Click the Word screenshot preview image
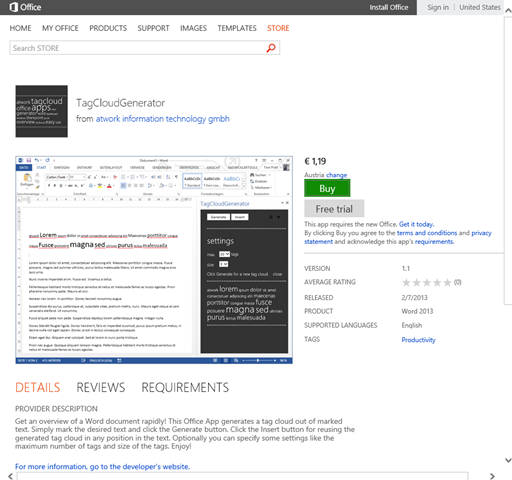This screenshot has width=512, height=480. tap(154, 260)
